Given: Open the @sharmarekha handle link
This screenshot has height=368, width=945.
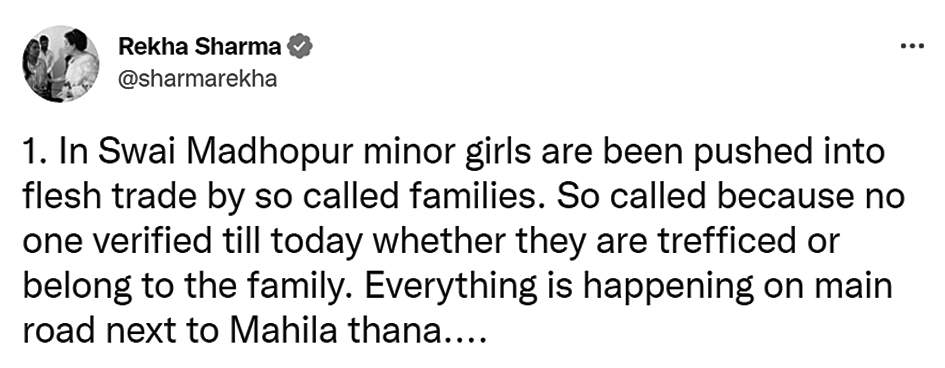Looking at the screenshot, I should [198, 79].
